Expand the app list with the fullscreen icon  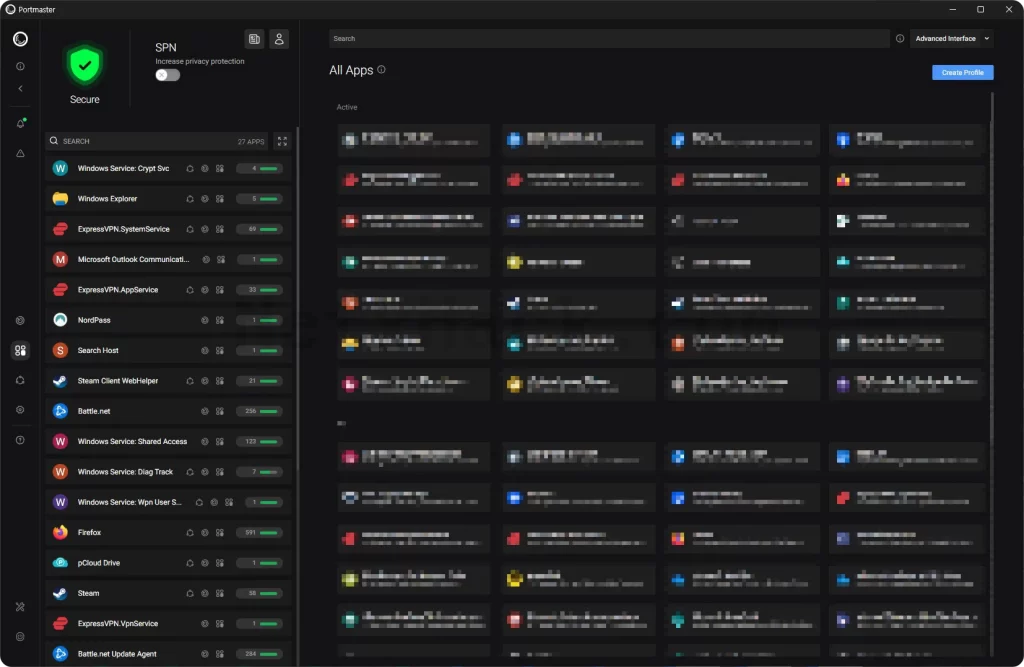(282, 141)
